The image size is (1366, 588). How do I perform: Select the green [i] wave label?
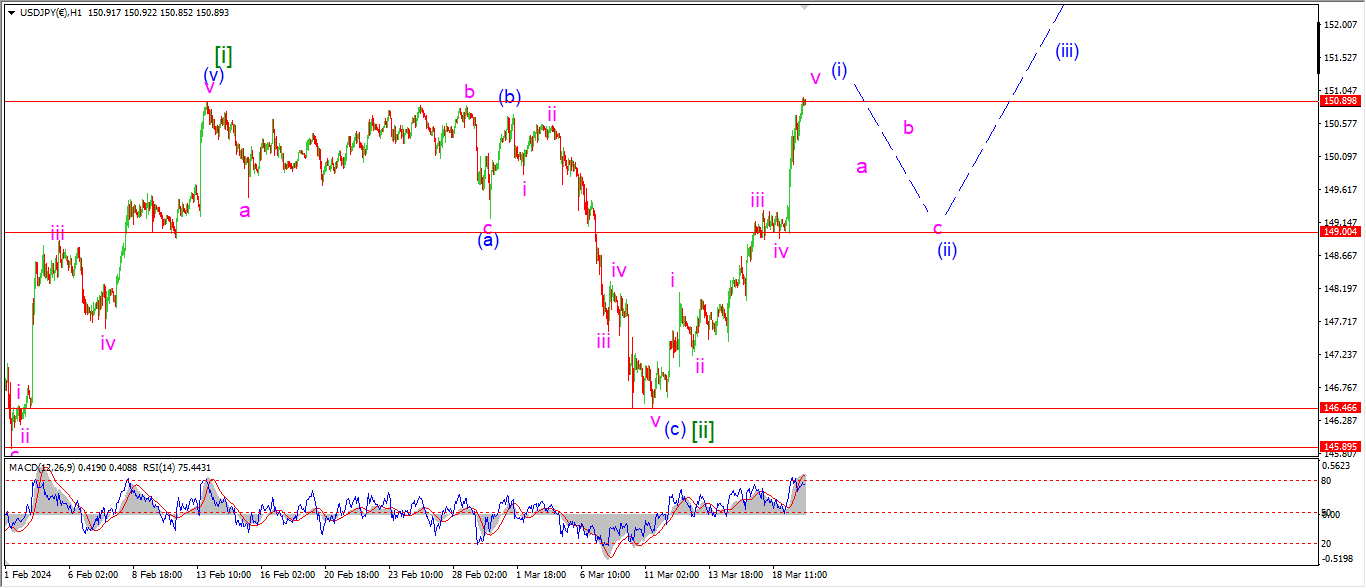pos(223,55)
